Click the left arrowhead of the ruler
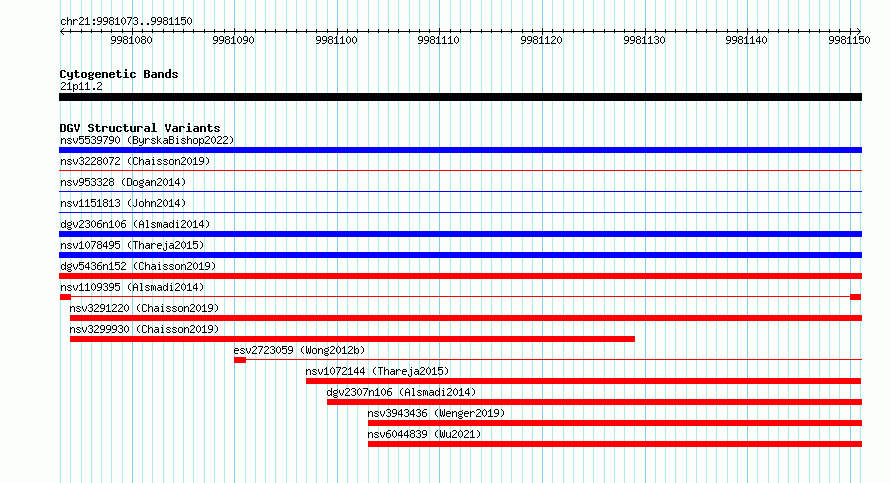 click(62, 31)
